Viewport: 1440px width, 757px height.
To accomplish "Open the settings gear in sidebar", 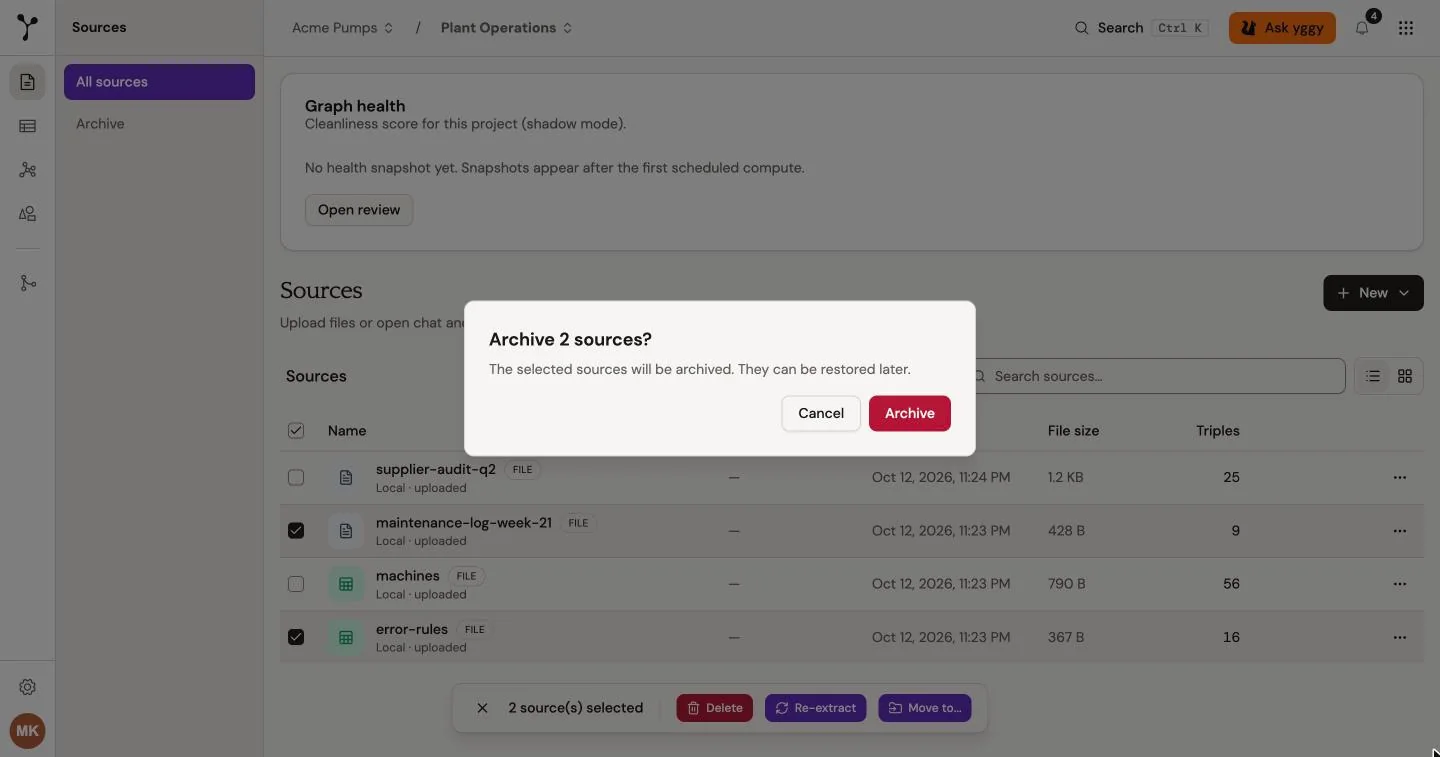I will (x=28, y=687).
